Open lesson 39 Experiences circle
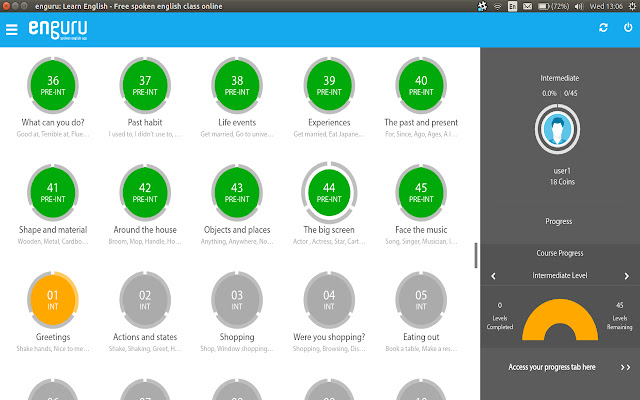Image resolution: width=640 pixels, height=400 pixels. coord(329,85)
